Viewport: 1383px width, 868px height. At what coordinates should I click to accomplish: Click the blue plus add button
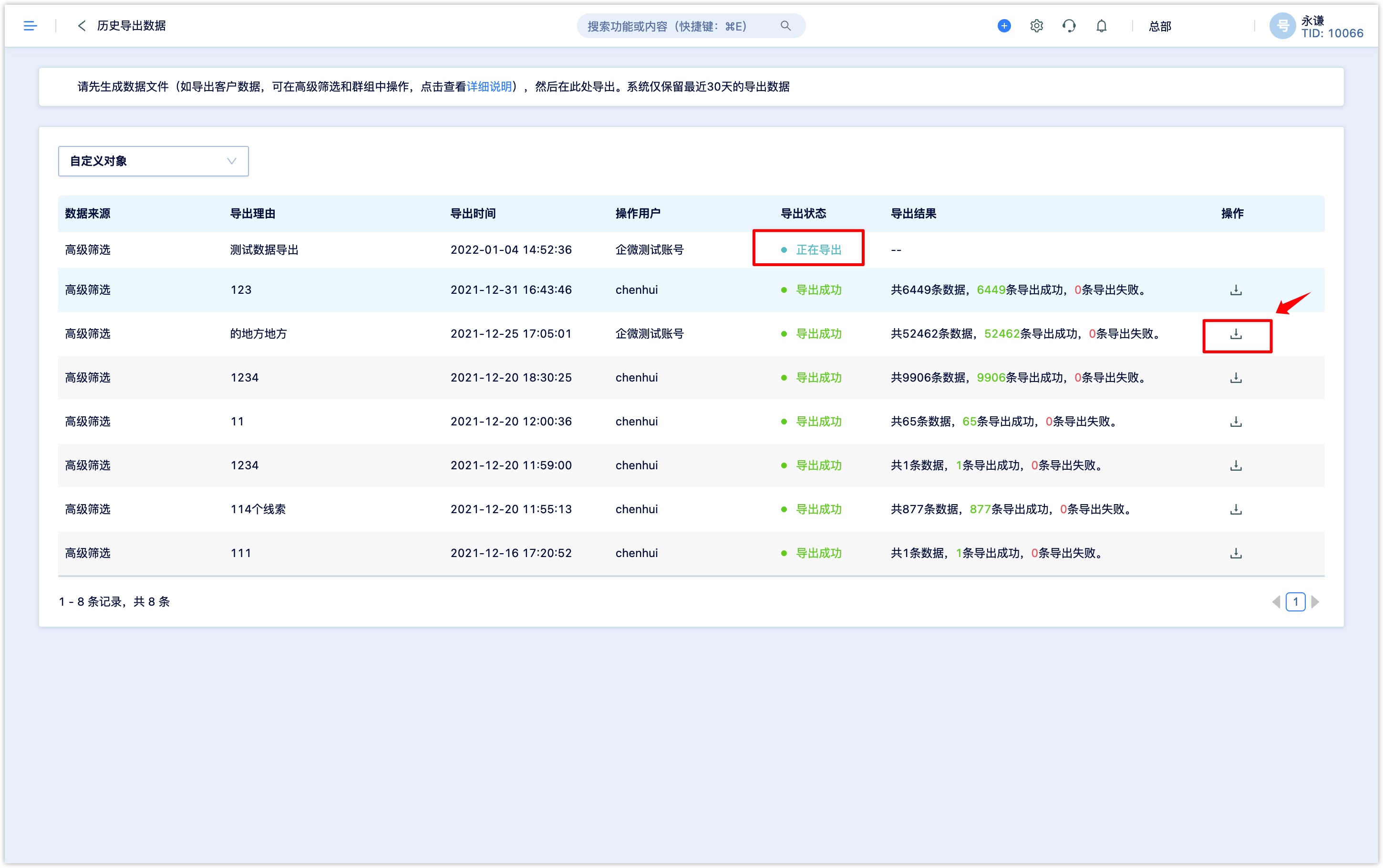1004,26
